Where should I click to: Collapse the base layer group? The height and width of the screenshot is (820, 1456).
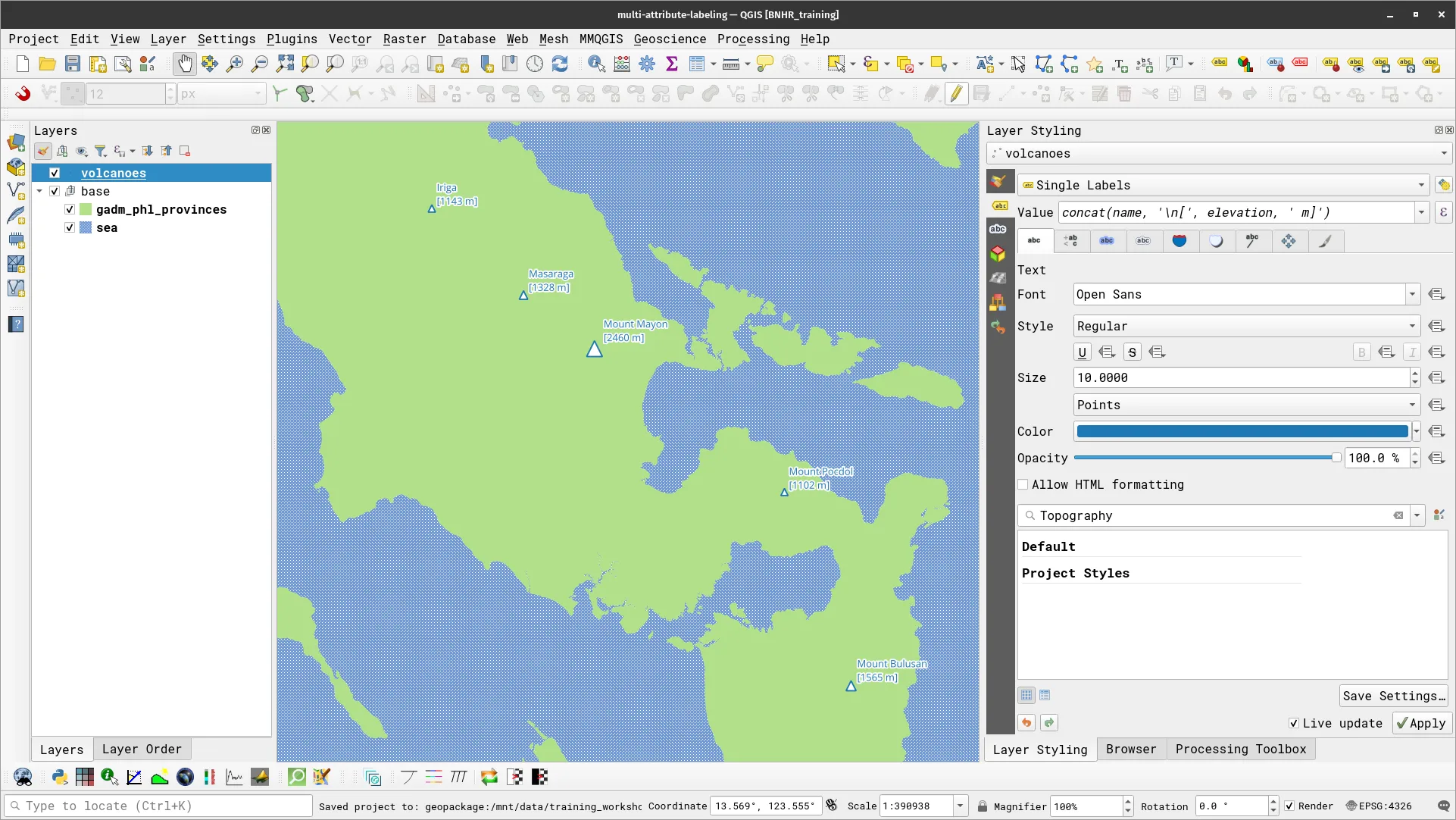pos(39,192)
